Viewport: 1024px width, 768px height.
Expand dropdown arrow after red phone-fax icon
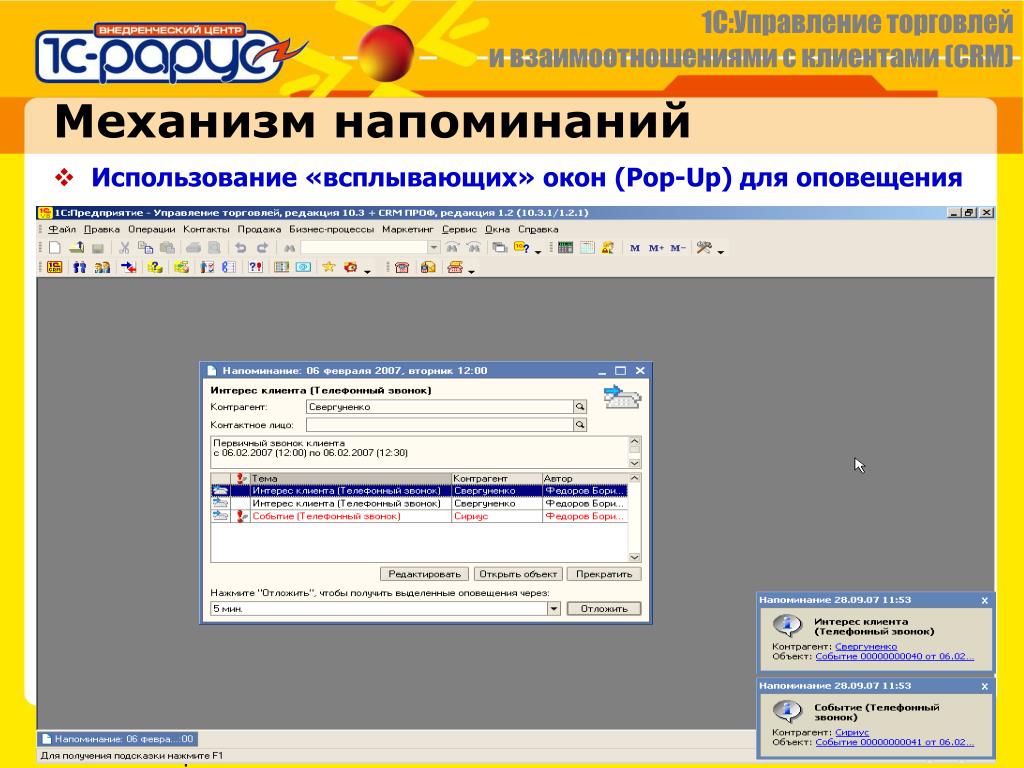471,271
